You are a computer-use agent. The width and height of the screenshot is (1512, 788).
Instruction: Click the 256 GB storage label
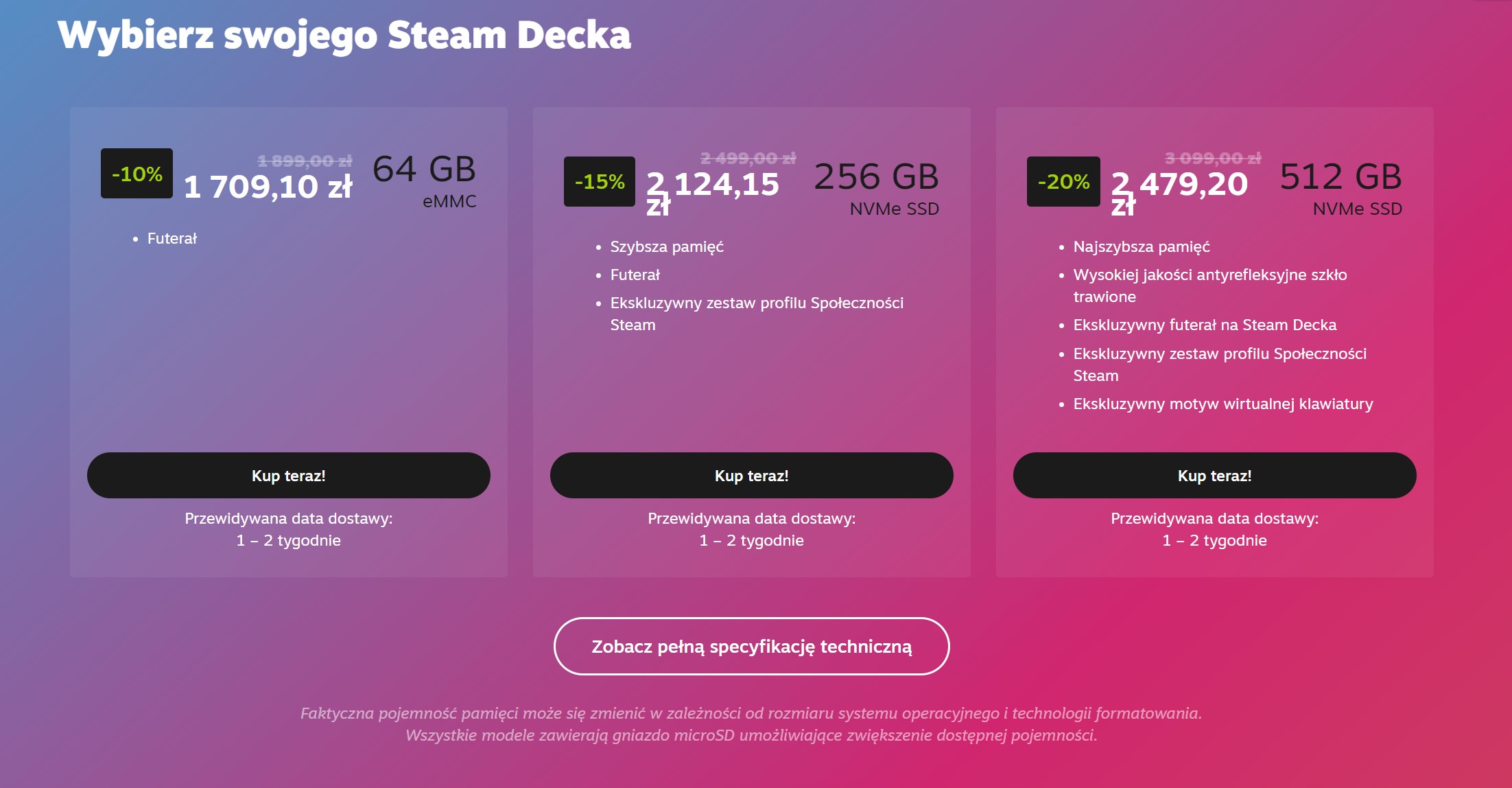pos(876,176)
